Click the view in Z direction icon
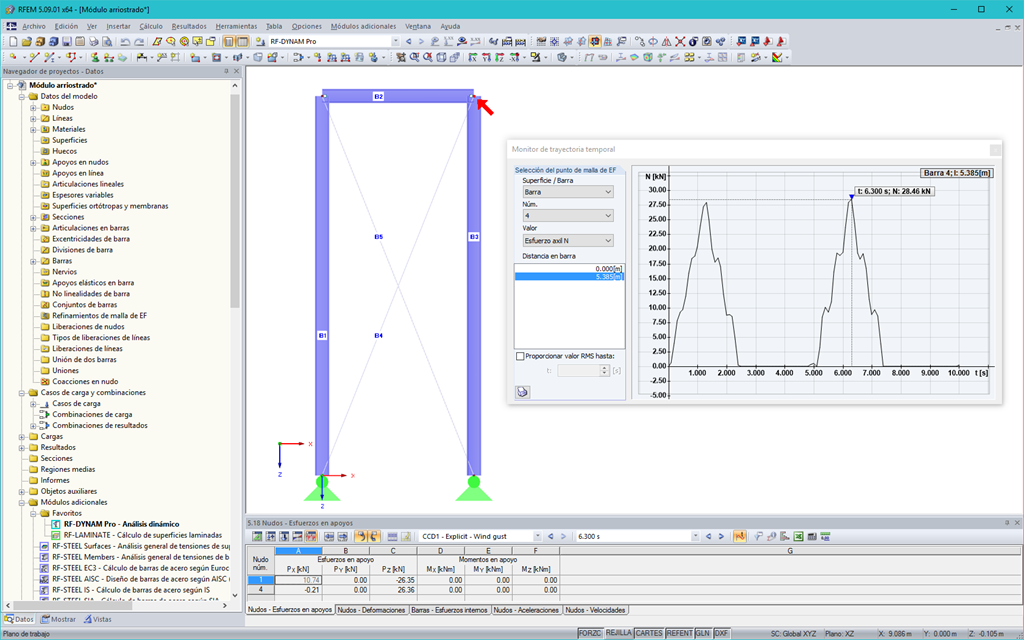Viewport: 1024px width, 640px height. (x=500, y=57)
